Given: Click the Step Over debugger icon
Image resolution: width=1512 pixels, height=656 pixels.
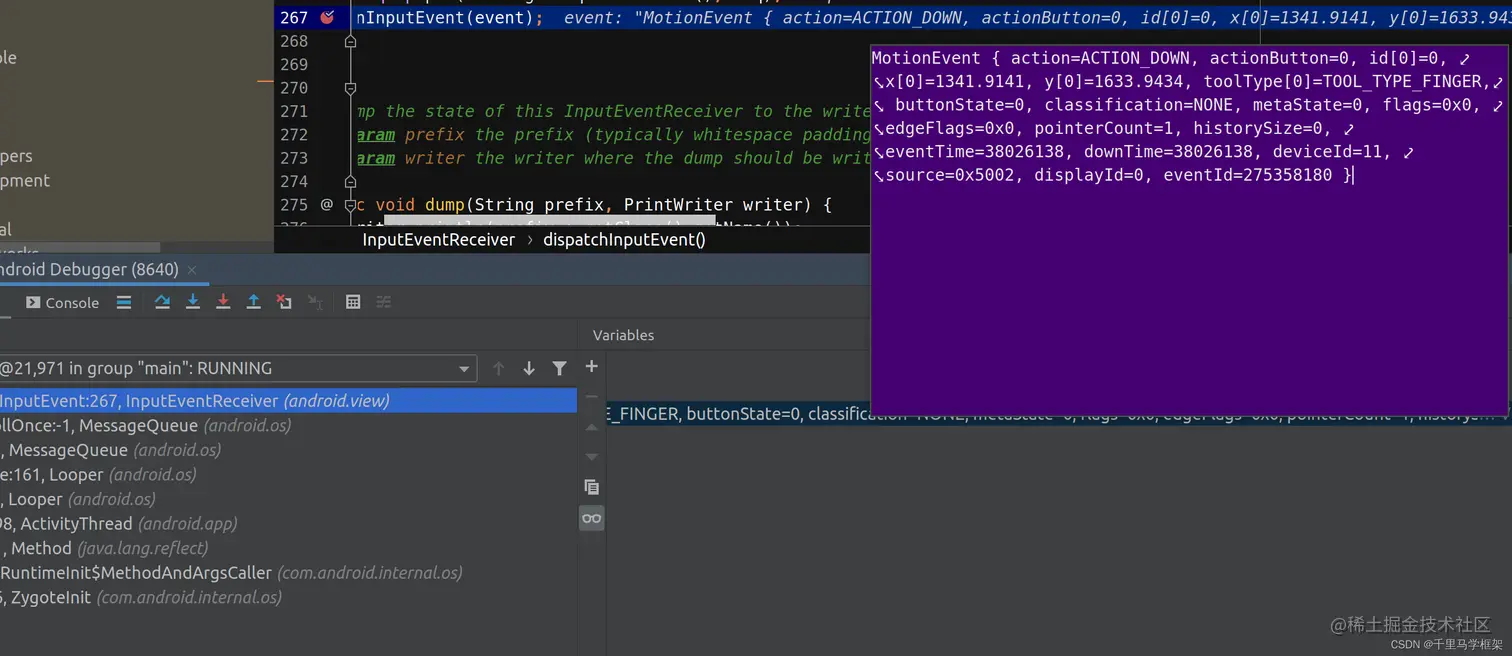Looking at the screenshot, I should [x=162, y=302].
